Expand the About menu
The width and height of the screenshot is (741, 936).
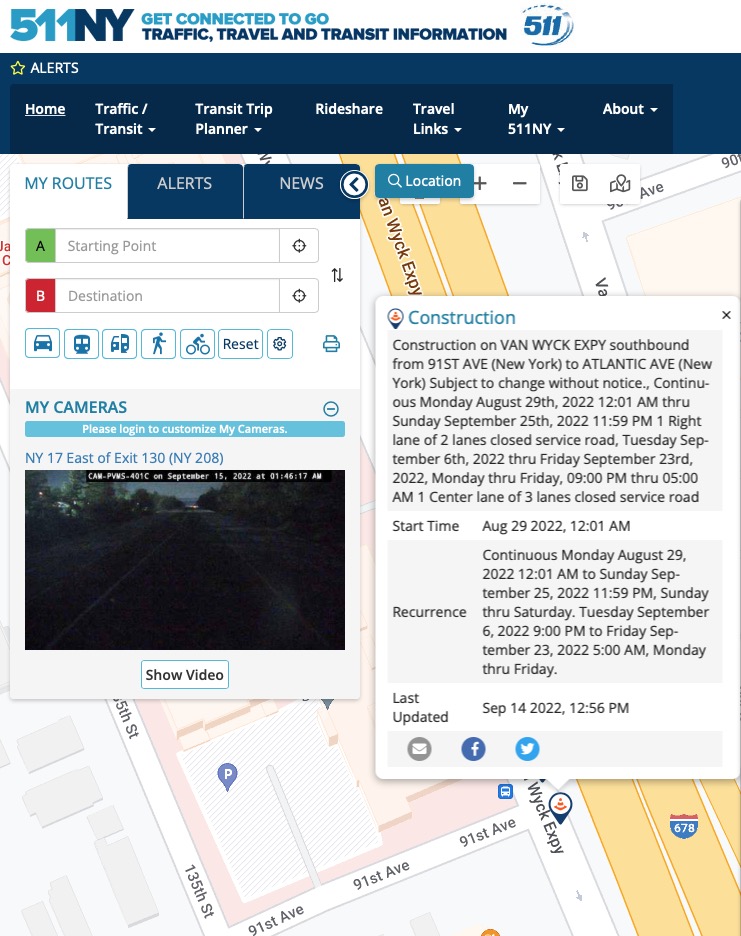(x=630, y=109)
